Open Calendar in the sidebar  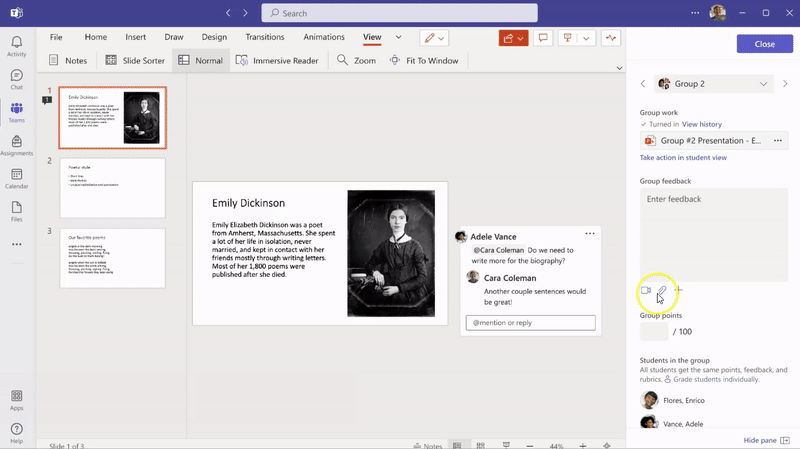click(x=16, y=179)
